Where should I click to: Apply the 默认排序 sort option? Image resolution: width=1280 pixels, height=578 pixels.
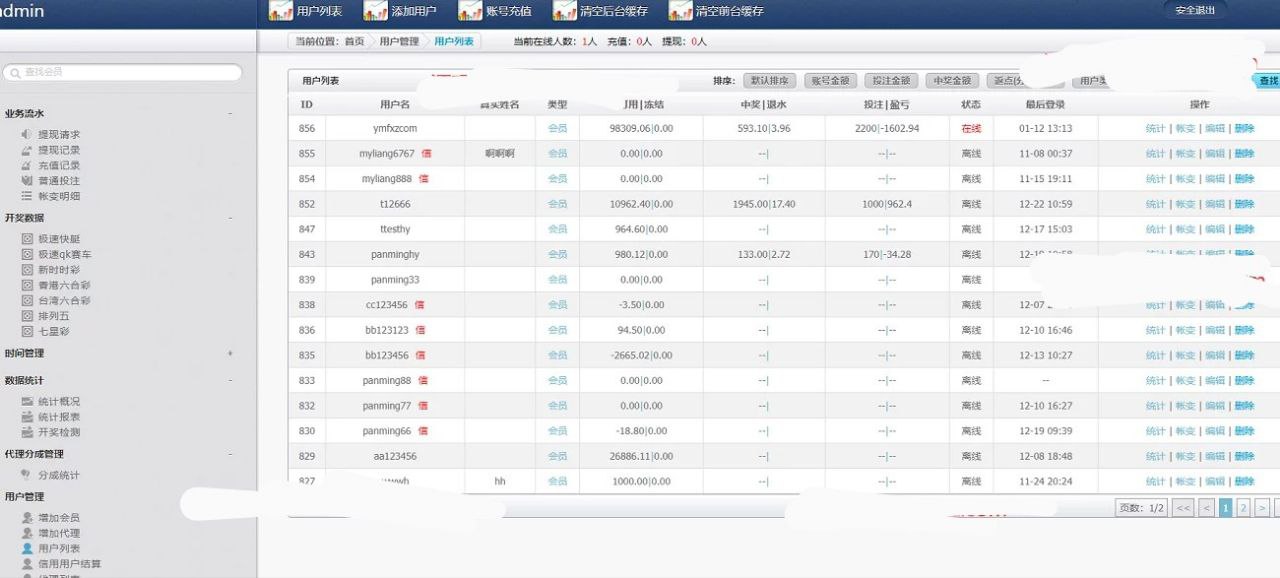click(x=769, y=81)
